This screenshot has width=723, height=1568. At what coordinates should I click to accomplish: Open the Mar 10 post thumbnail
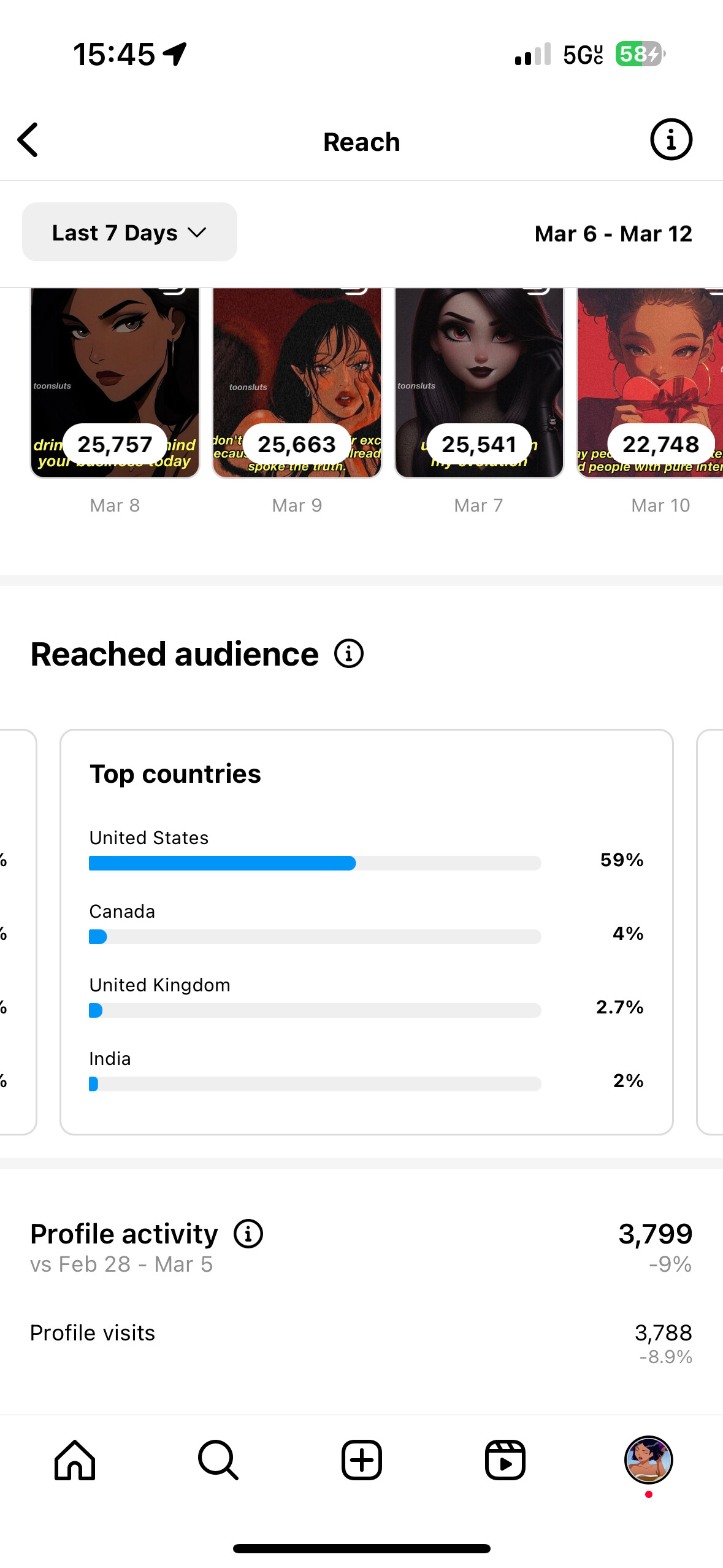coord(650,383)
